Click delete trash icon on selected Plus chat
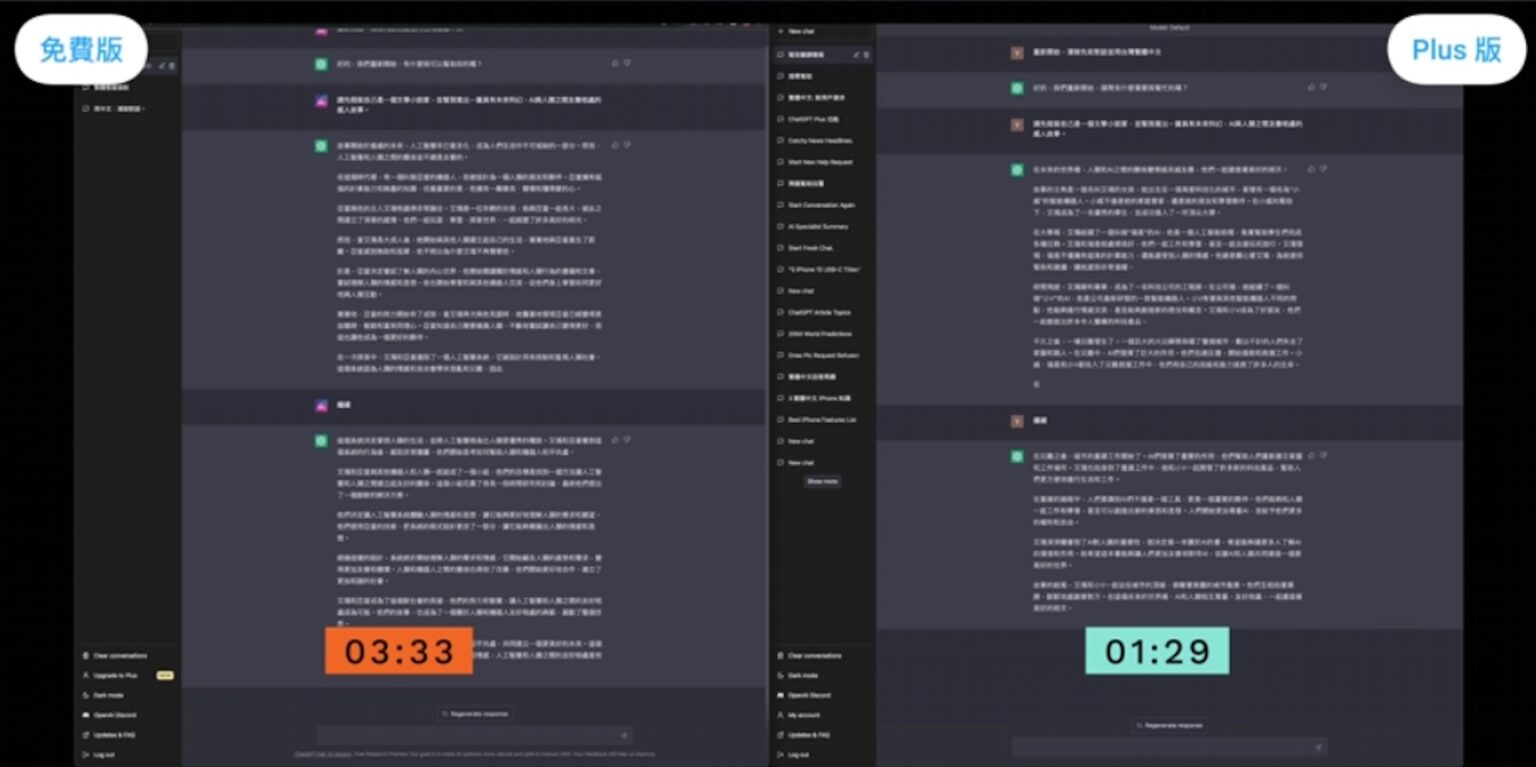1536x767 pixels. (866, 54)
